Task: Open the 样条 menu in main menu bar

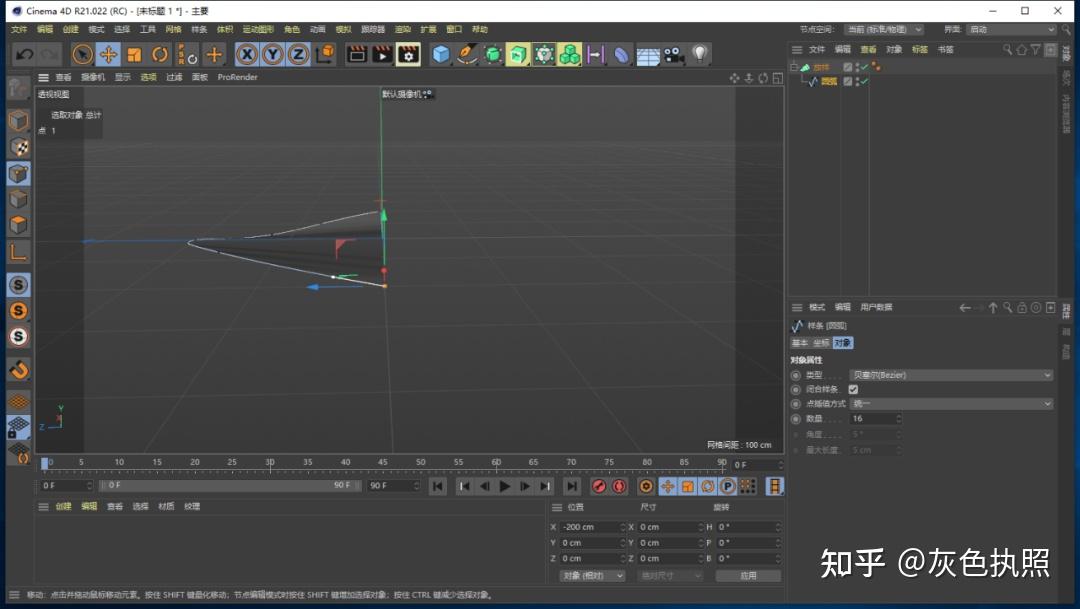Action: click(x=199, y=30)
